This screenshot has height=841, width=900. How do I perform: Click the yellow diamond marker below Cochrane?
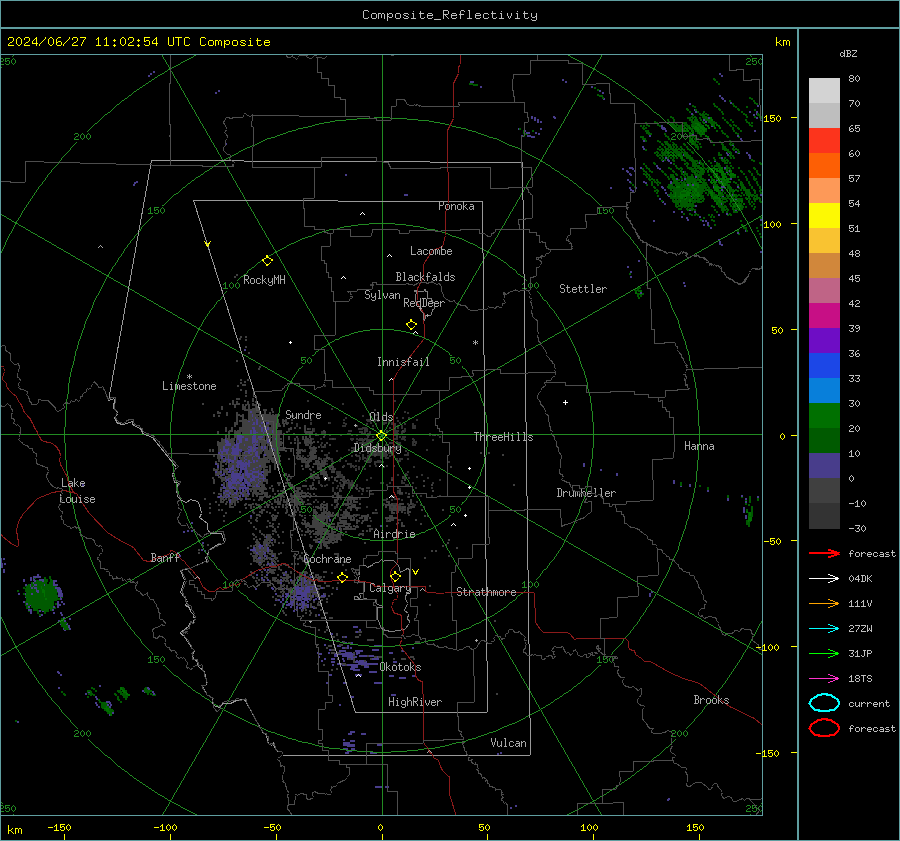[x=342, y=577]
